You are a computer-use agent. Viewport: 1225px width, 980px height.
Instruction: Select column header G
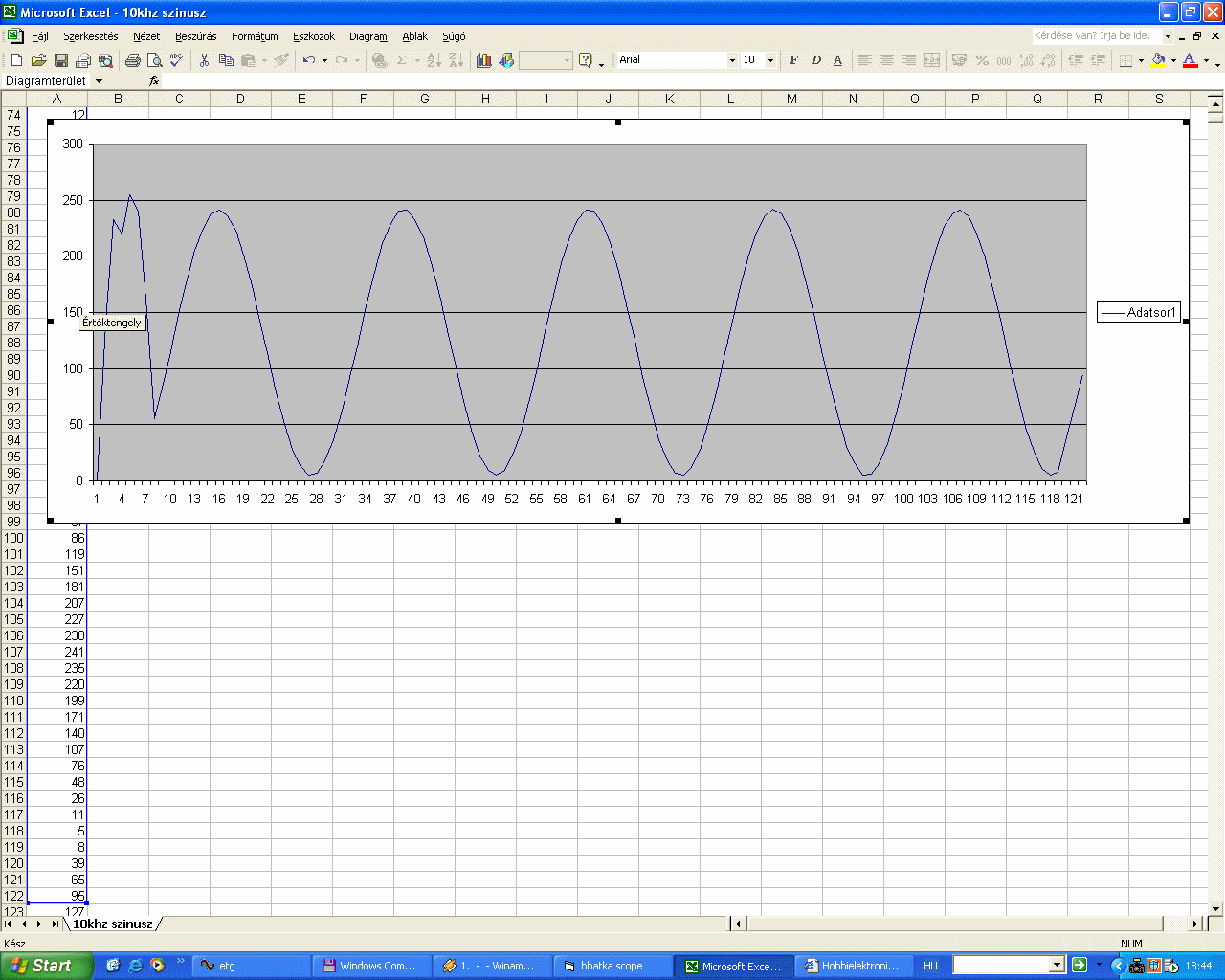[424, 99]
